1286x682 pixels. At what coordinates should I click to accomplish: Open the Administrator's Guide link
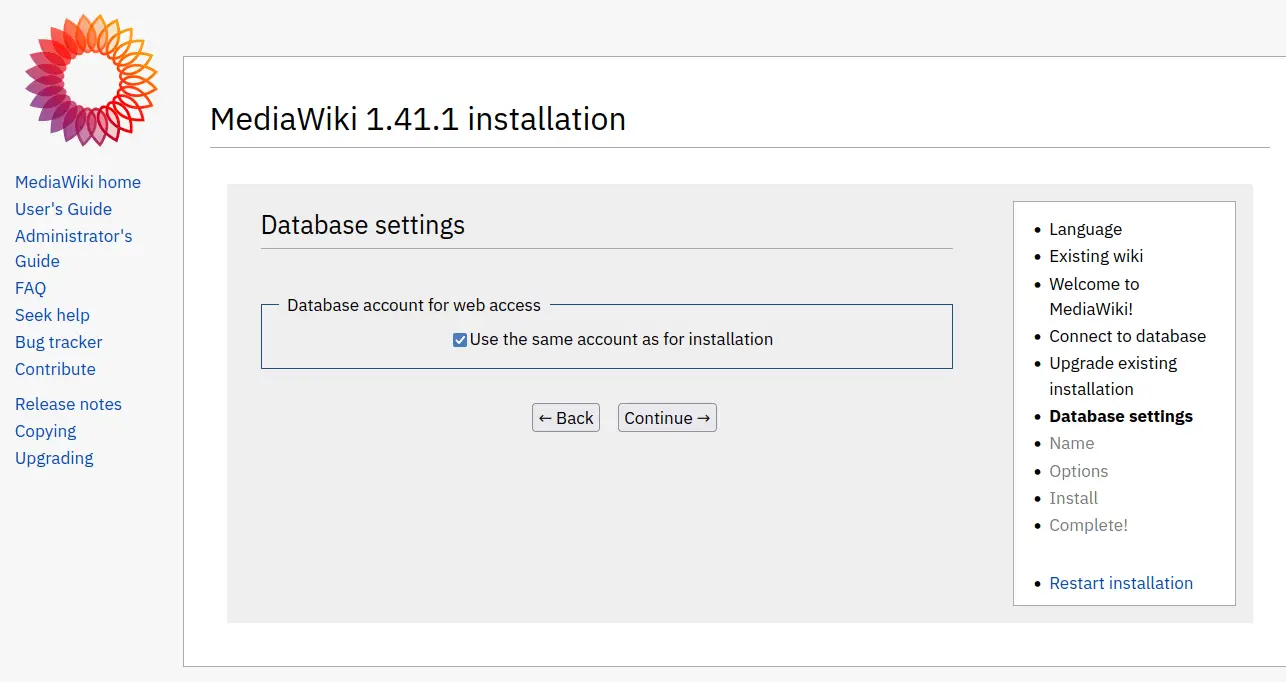pyautogui.click(x=73, y=248)
